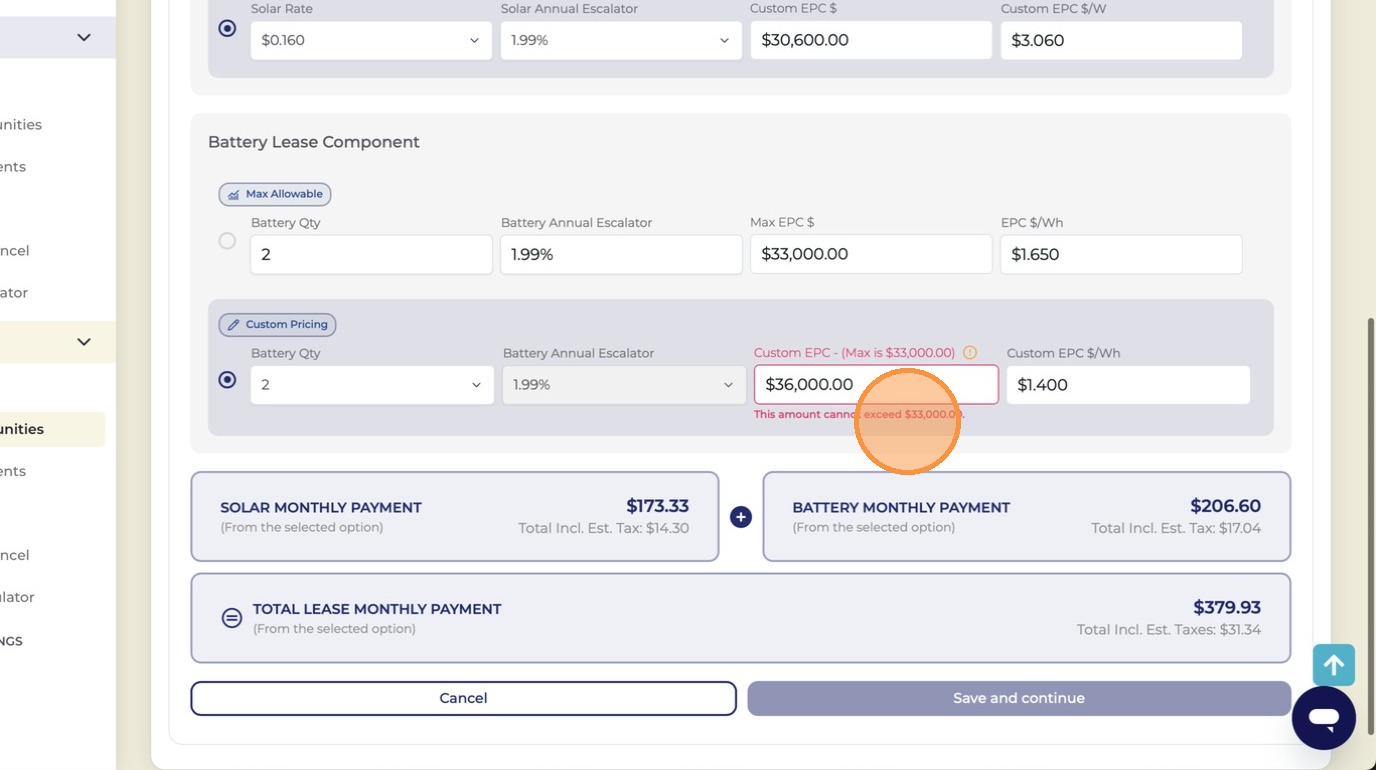Click the $379.93 total payment amount

1227,607
